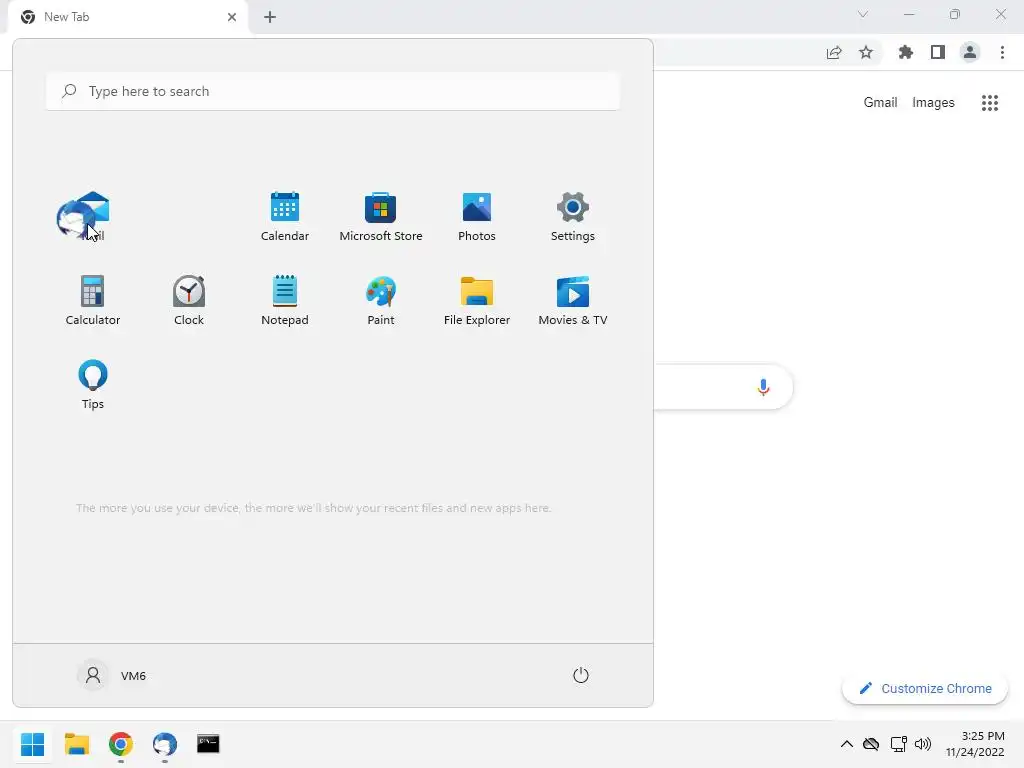Open the Clock app

point(189,300)
